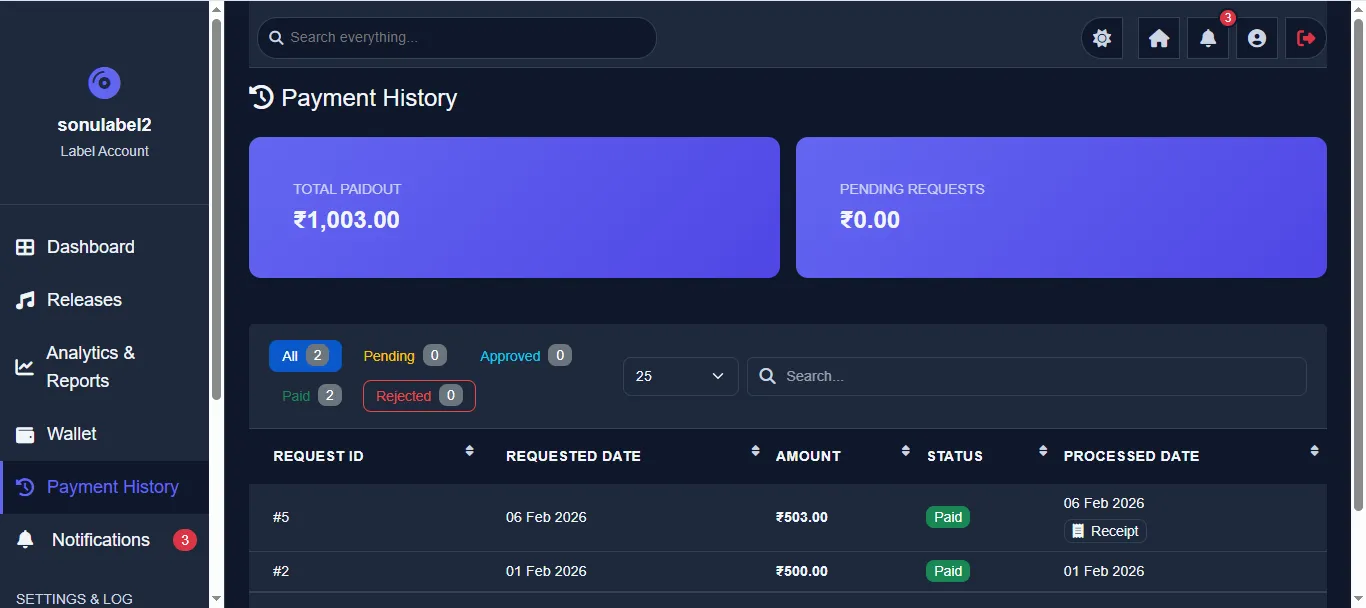Image resolution: width=1366 pixels, height=608 pixels.
Task: Click the table Search field
Action: click(x=1027, y=376)
